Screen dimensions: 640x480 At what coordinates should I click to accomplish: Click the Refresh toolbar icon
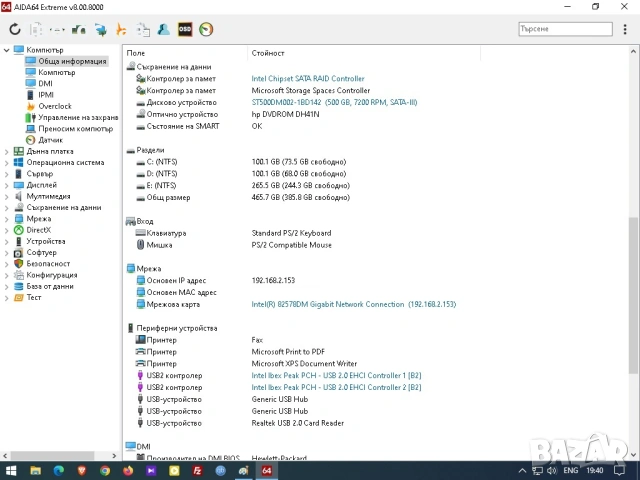(x=15, y=29)
